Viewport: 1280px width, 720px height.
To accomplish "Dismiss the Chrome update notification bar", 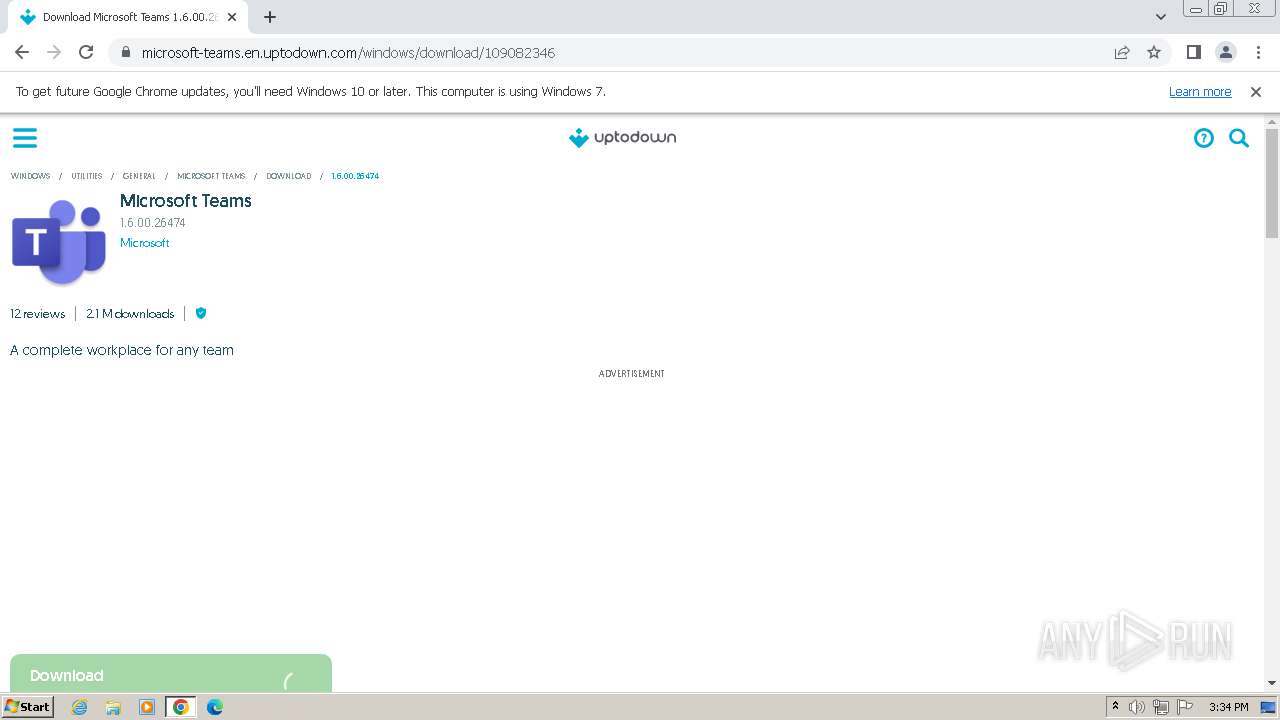I will pyautogui.click(x=1256, y=91).
